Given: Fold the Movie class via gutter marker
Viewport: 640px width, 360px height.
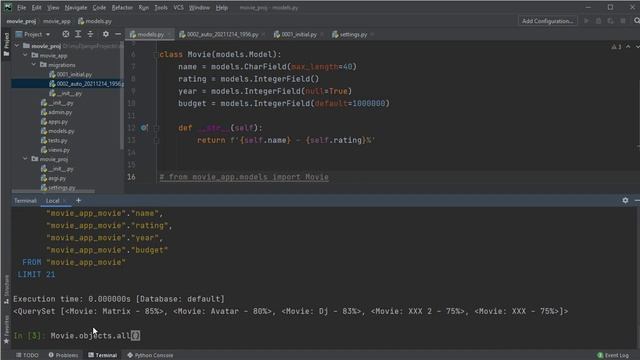Looking at the screenshot, I should 156,55.
